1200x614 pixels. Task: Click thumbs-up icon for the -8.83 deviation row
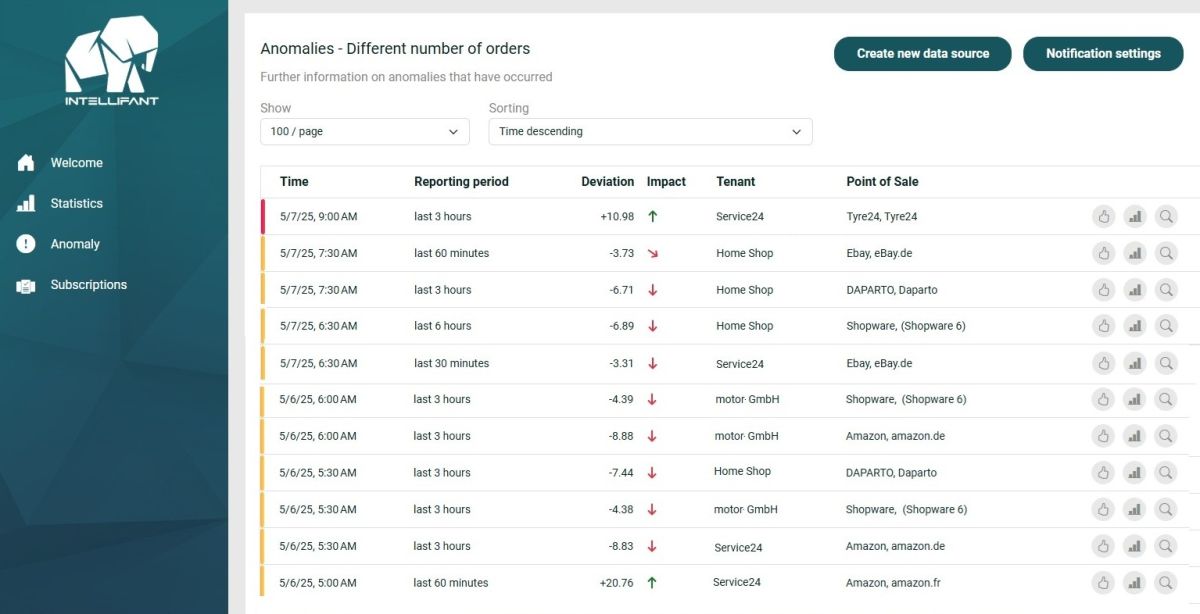point(1103,546)
